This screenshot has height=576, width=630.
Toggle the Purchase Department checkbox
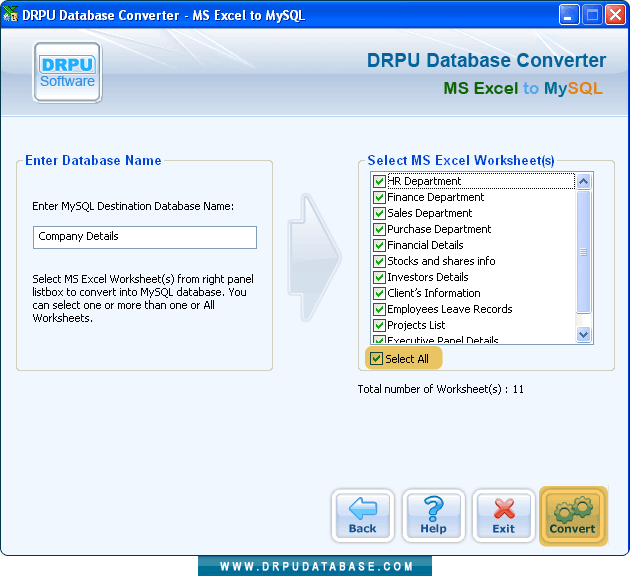click(379, 229)
